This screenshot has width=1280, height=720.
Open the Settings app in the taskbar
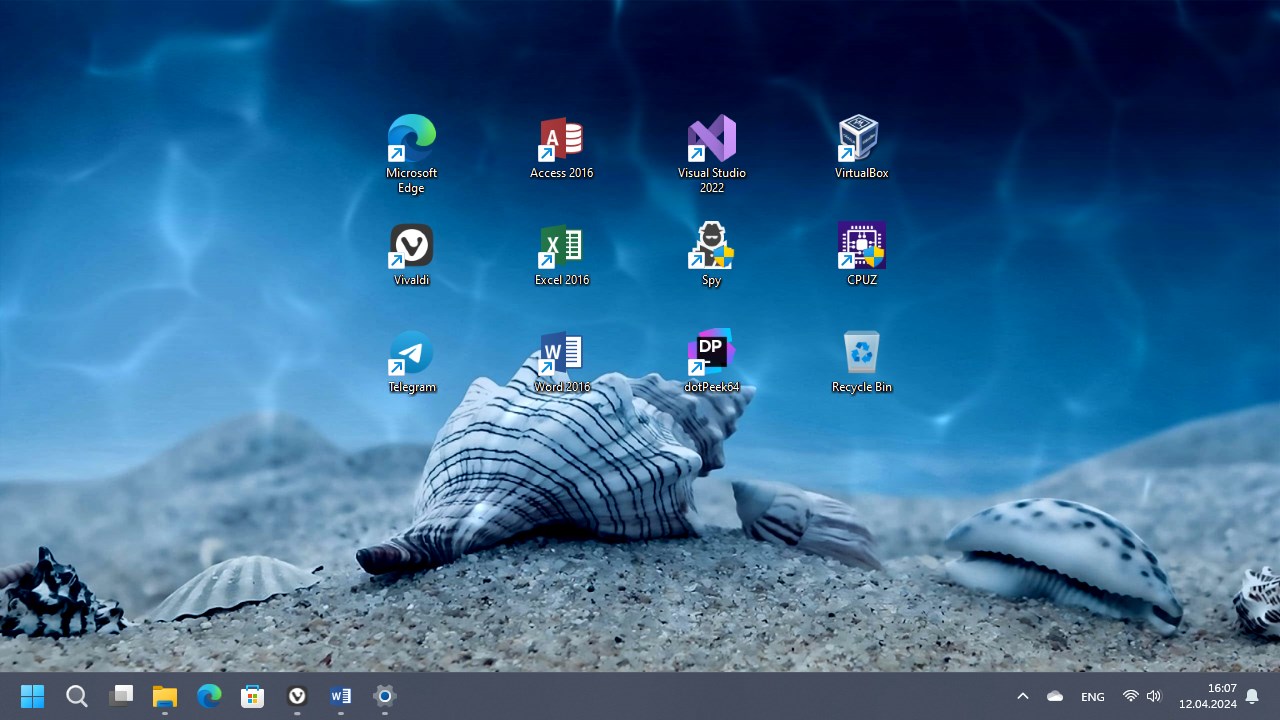coord(385,696)
